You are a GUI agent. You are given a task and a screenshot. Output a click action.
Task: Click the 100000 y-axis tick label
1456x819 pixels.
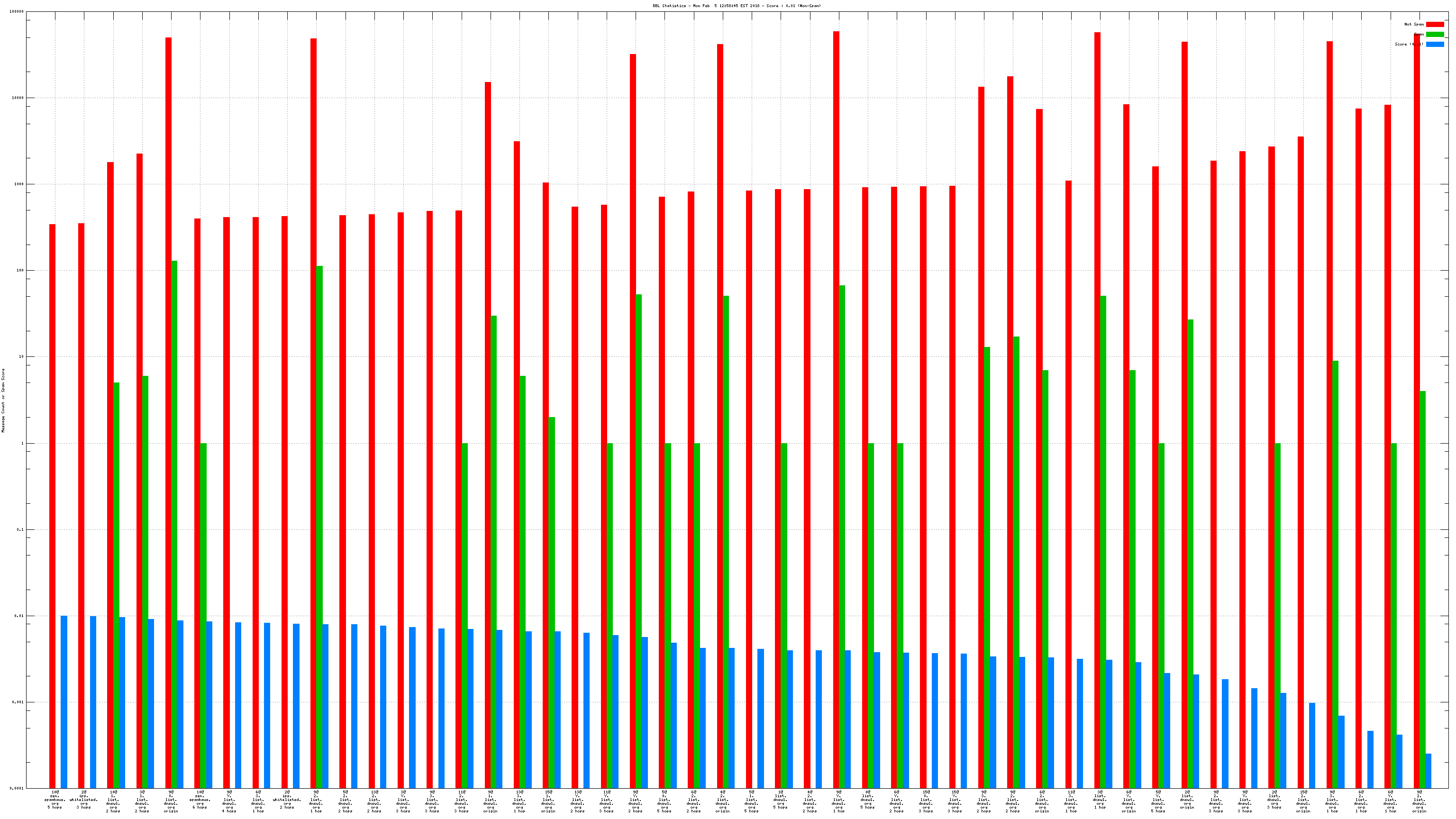pos(17,11)
